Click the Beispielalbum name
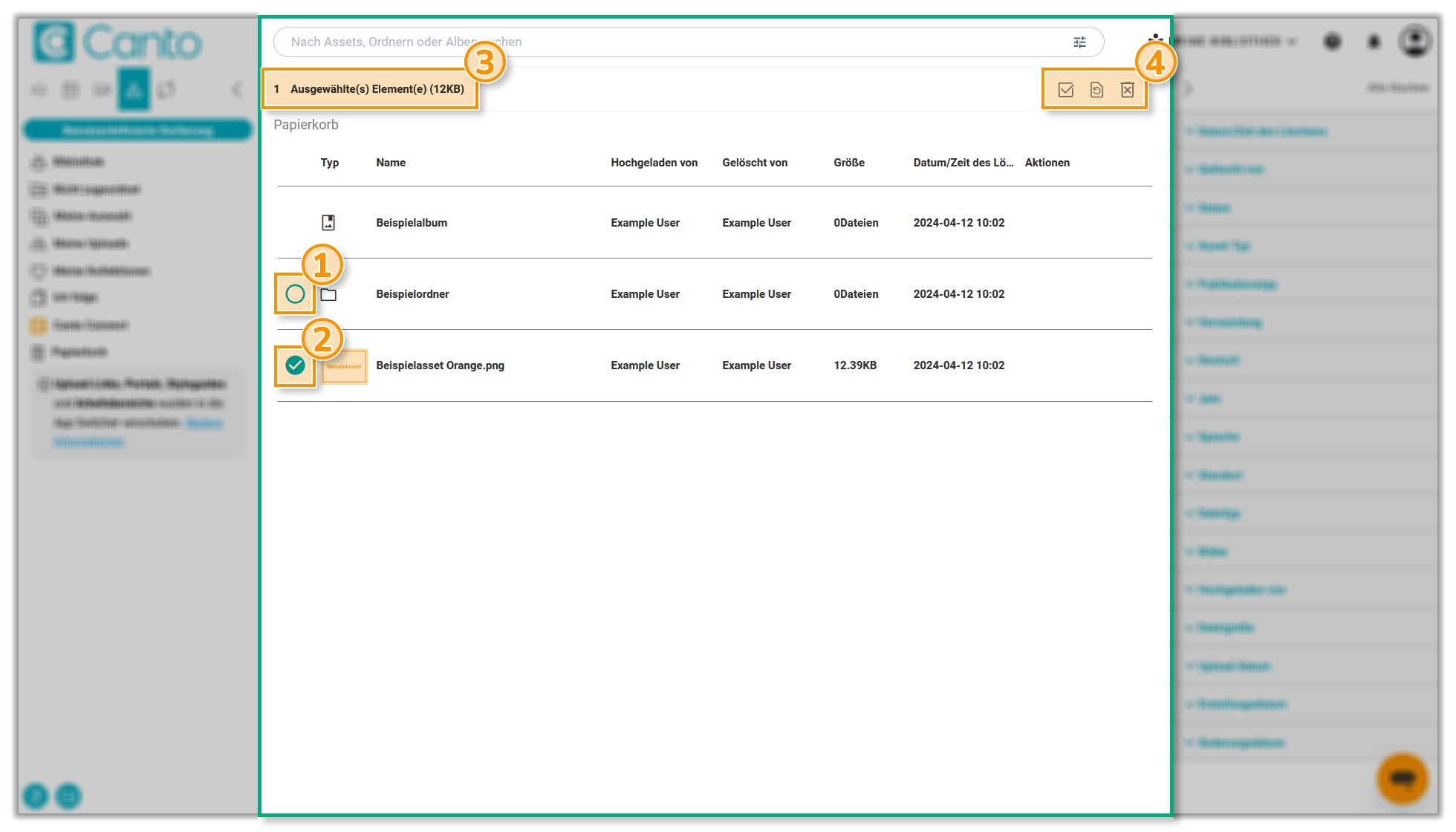This screenshot has height=832, width=1456. [x=412, y=223]
